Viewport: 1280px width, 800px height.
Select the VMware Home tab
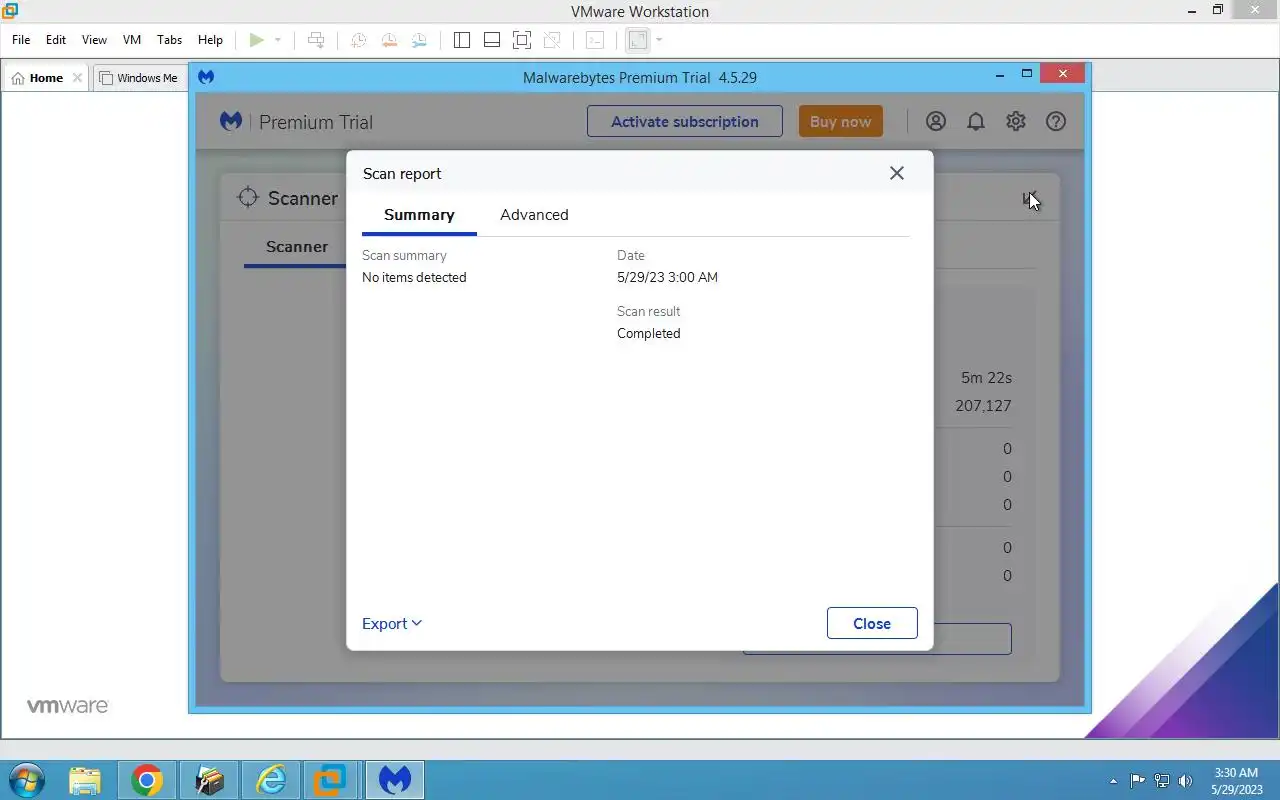point(46,78)
